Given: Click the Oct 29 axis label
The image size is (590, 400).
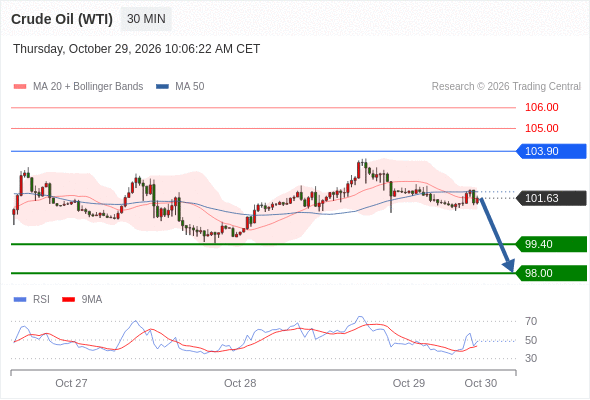Looking at the screenshot, I should pos(409,383).
